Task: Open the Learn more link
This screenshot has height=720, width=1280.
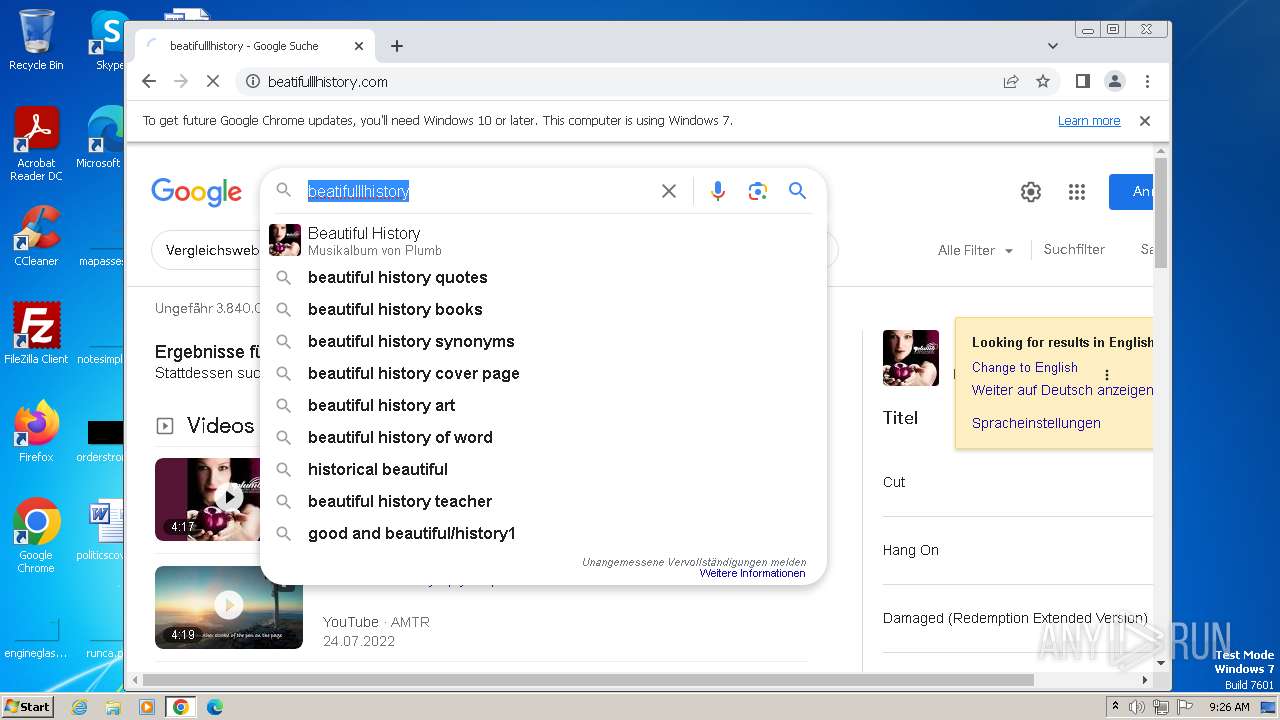Action: 1089,121
